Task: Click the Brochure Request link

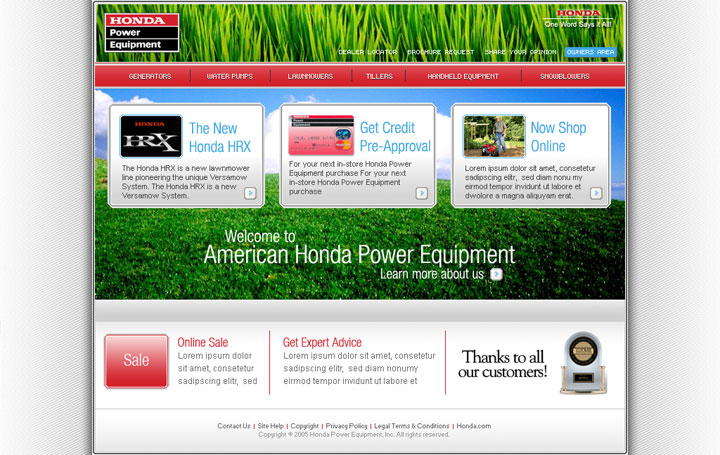Action: tap(440, 52)
